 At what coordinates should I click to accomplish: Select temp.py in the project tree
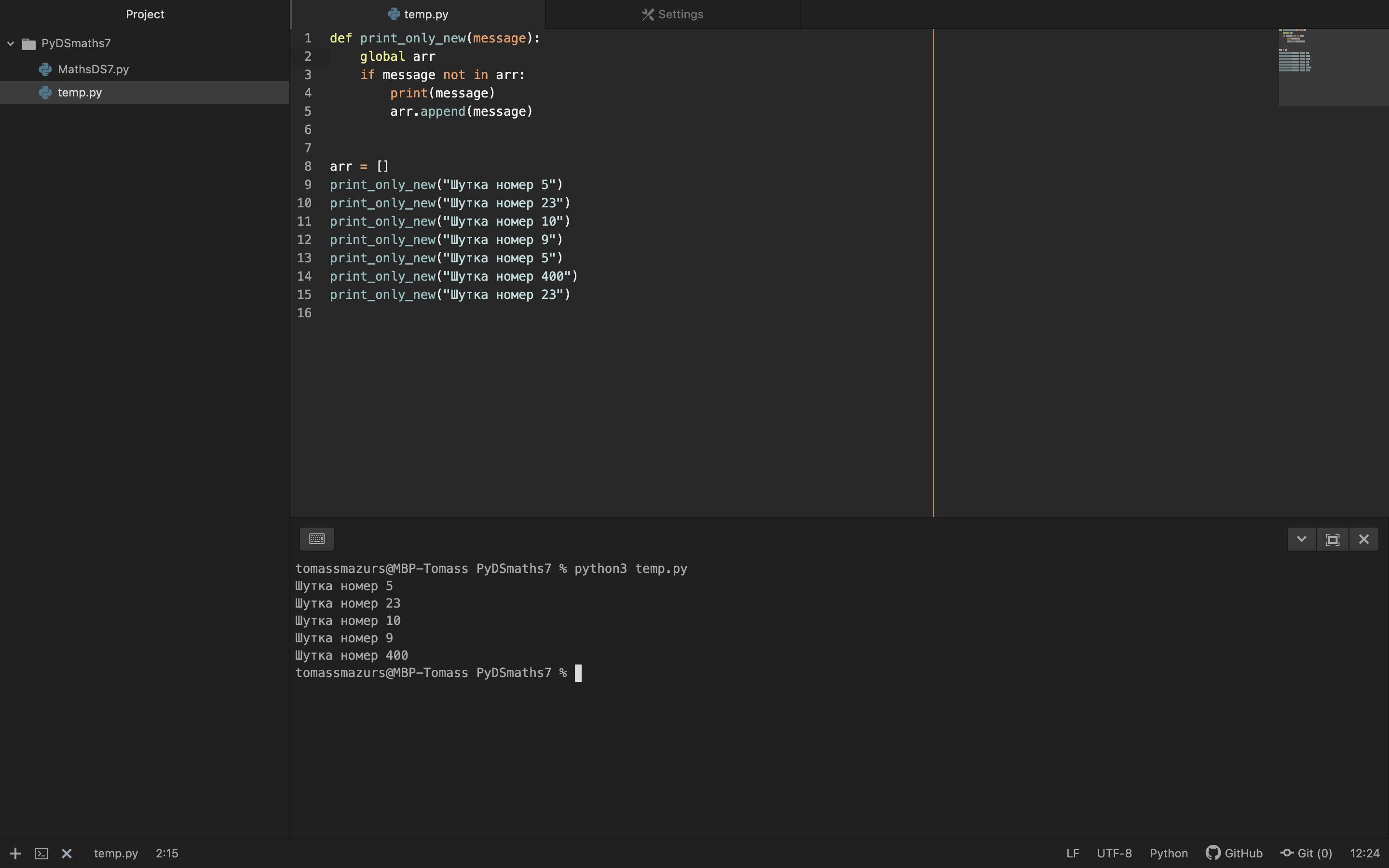[80, 93]
